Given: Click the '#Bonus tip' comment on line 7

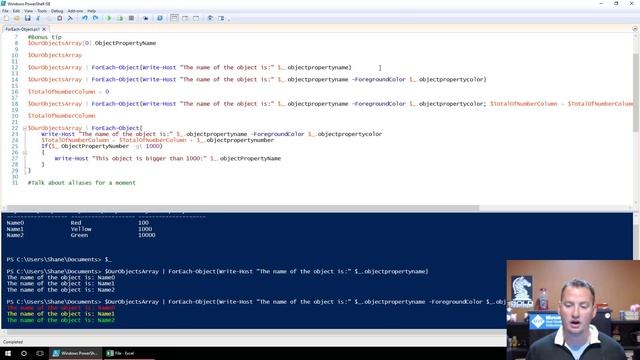Looking at the screenshot, I should coord(45,37).
